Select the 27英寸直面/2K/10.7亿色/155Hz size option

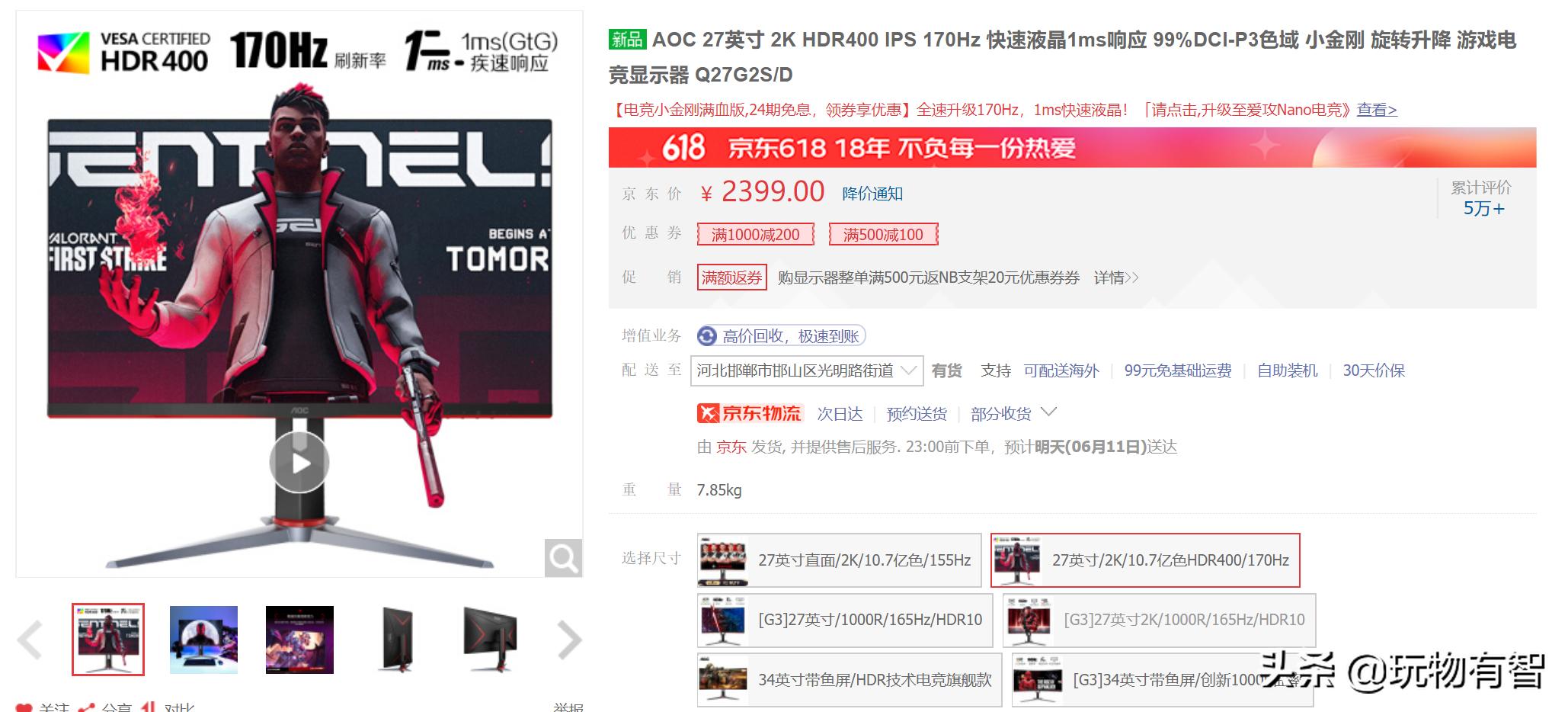point(839,560)
